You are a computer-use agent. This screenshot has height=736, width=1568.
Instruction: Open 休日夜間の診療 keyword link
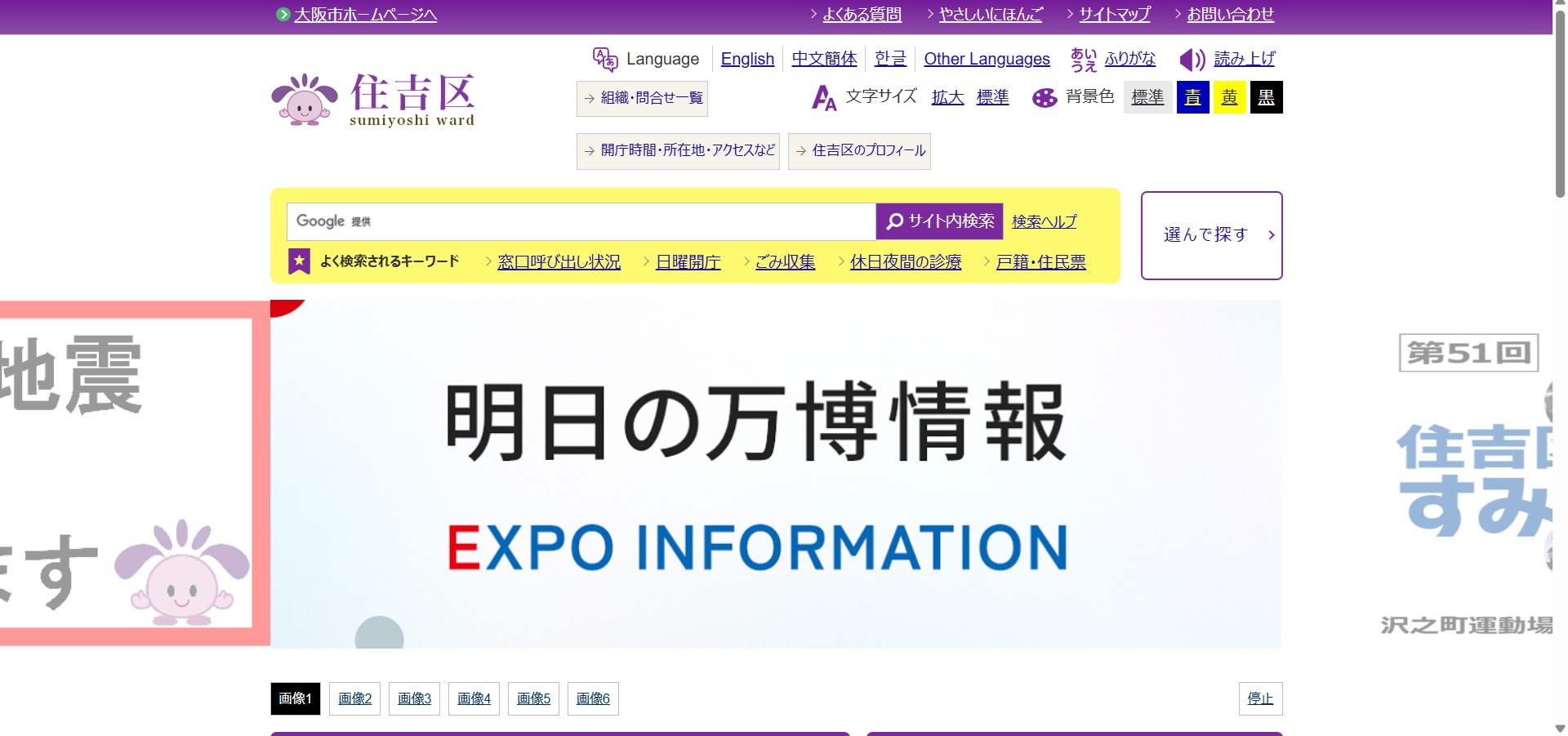tap(906, 261)
